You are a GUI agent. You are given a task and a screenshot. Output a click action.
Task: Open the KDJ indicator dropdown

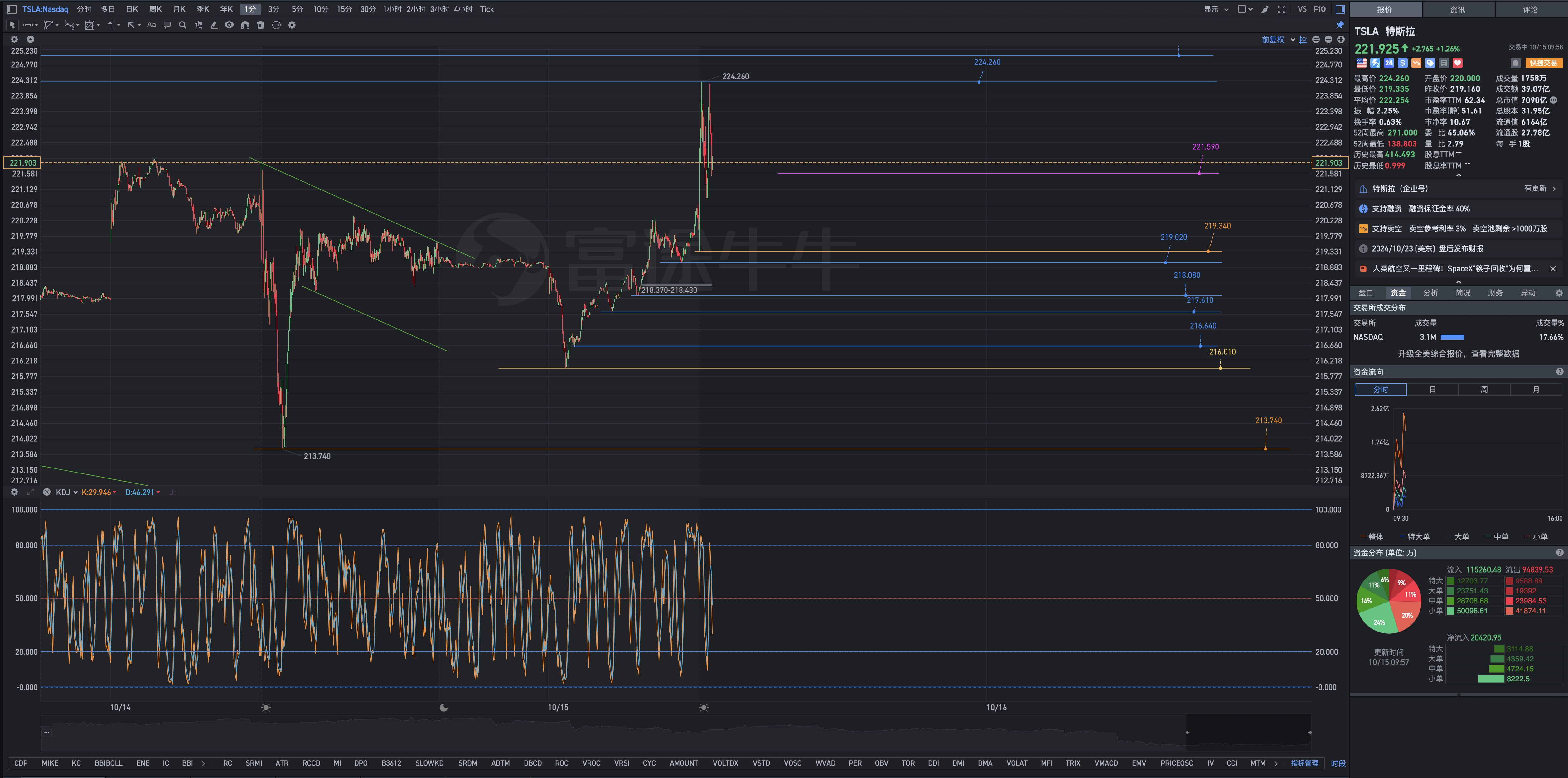[67, 492]
